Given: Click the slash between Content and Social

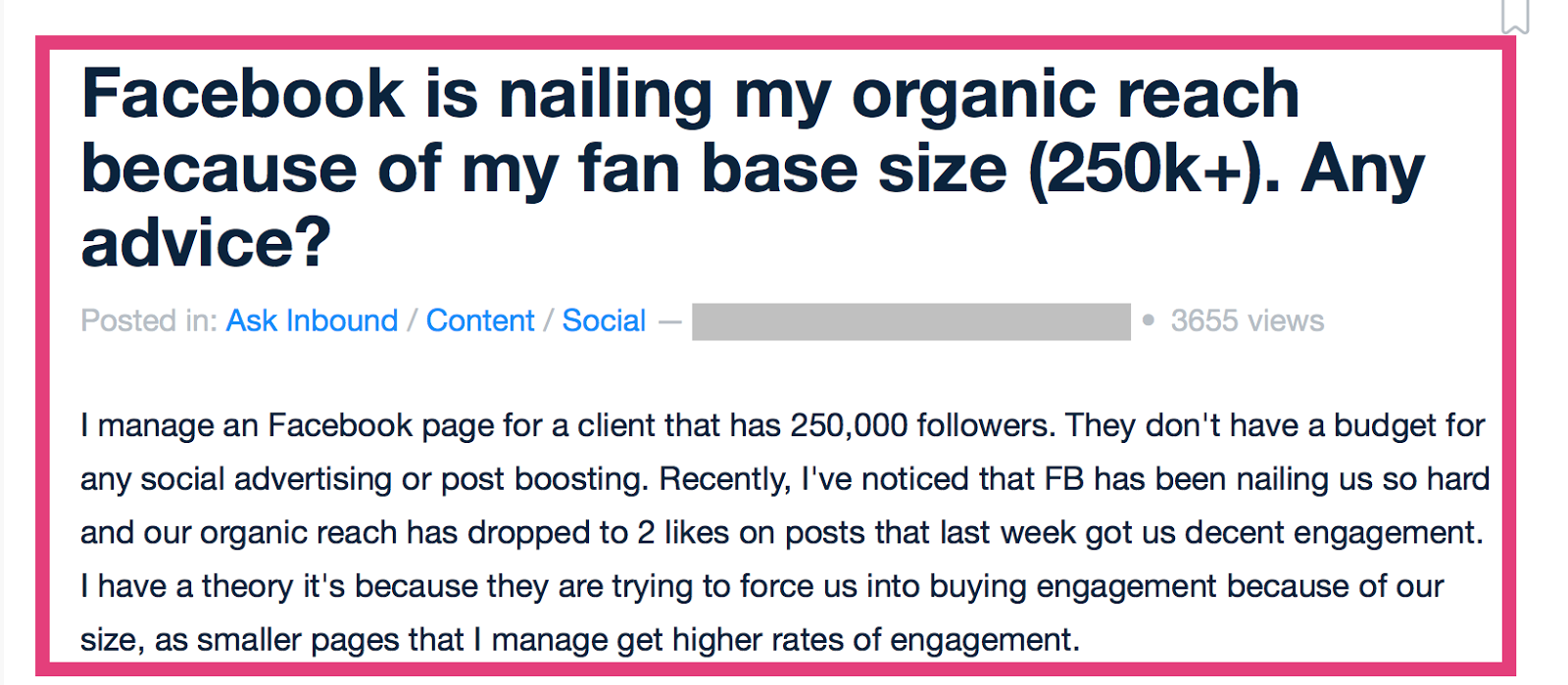Looking at the screenshot, I should (x=549, y=320).
